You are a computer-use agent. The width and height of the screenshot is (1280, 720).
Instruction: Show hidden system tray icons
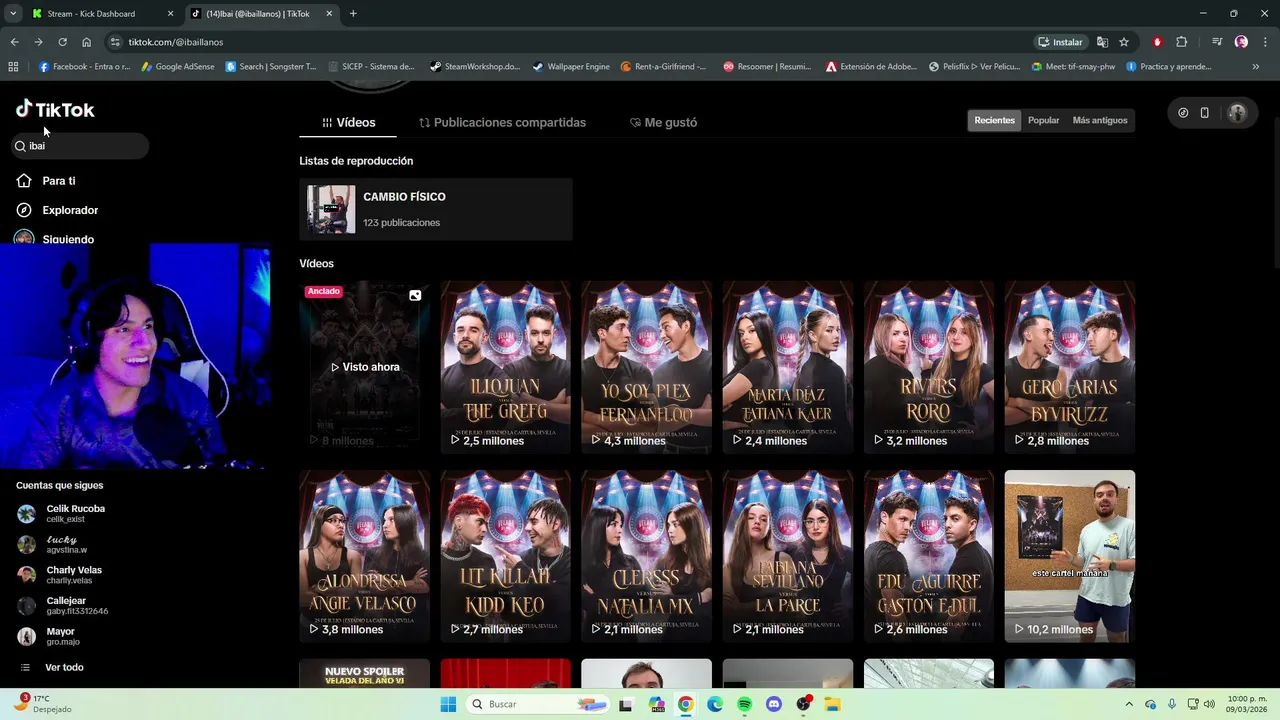[1129, 704]
